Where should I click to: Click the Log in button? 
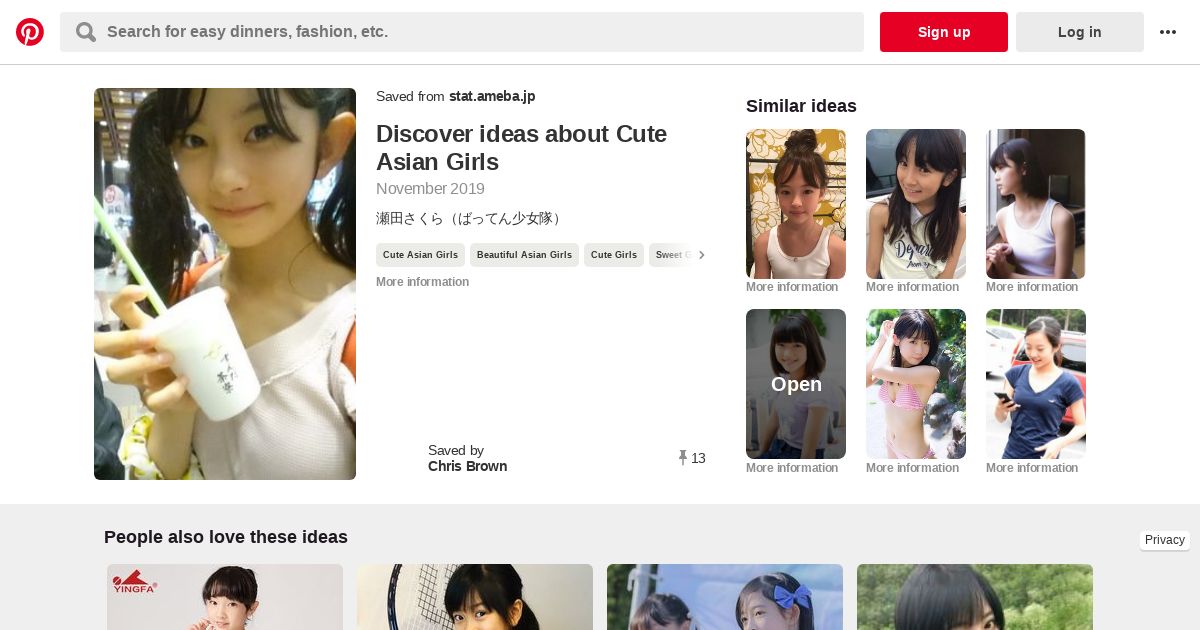[1080, 32]
